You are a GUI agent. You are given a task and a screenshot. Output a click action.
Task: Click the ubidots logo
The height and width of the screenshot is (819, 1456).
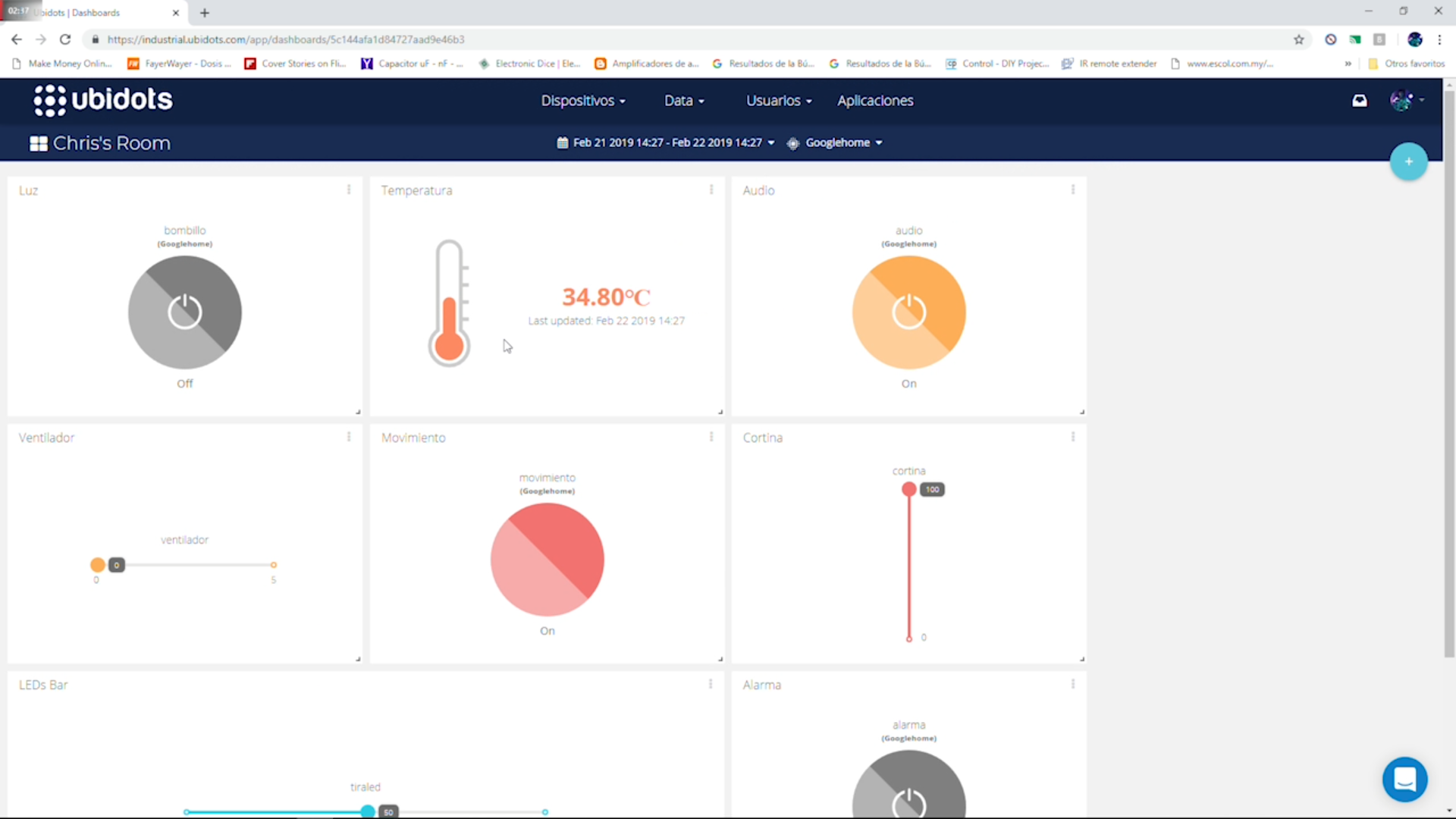103,100
